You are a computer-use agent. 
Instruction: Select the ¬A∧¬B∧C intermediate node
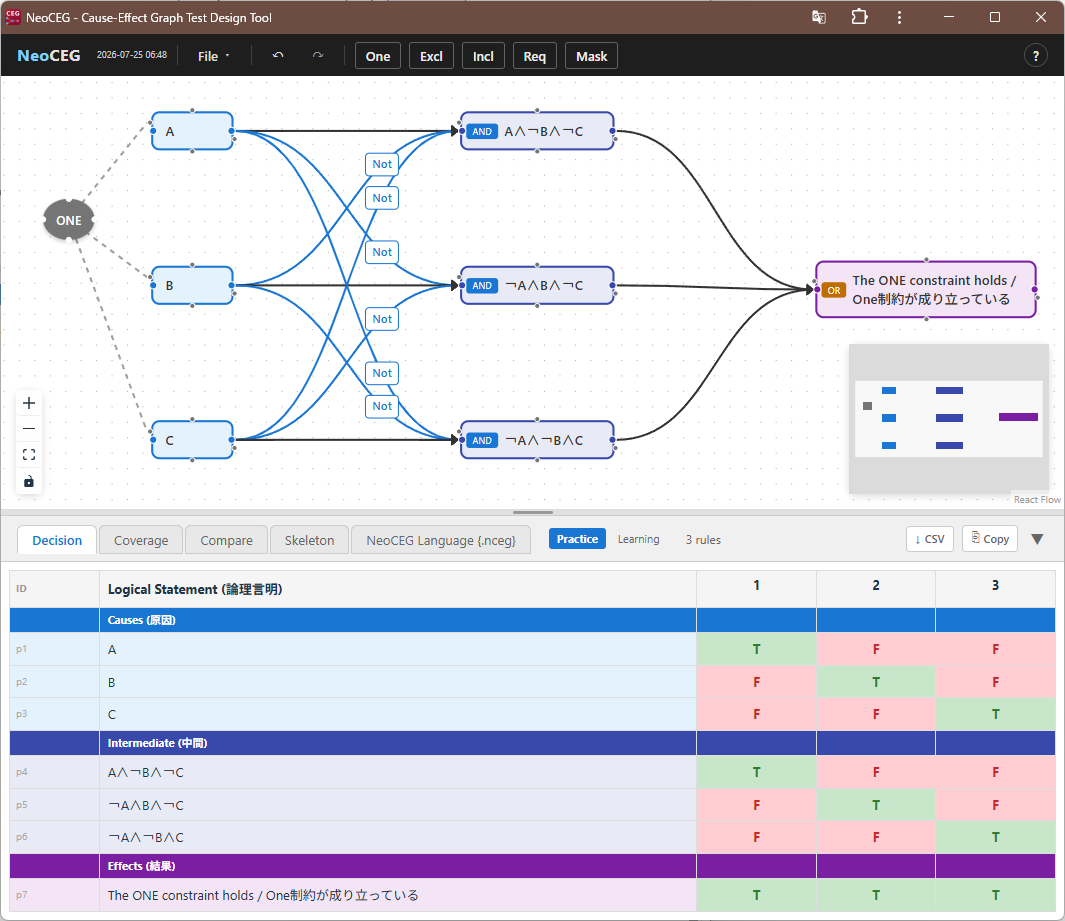[x=537, y=440]
